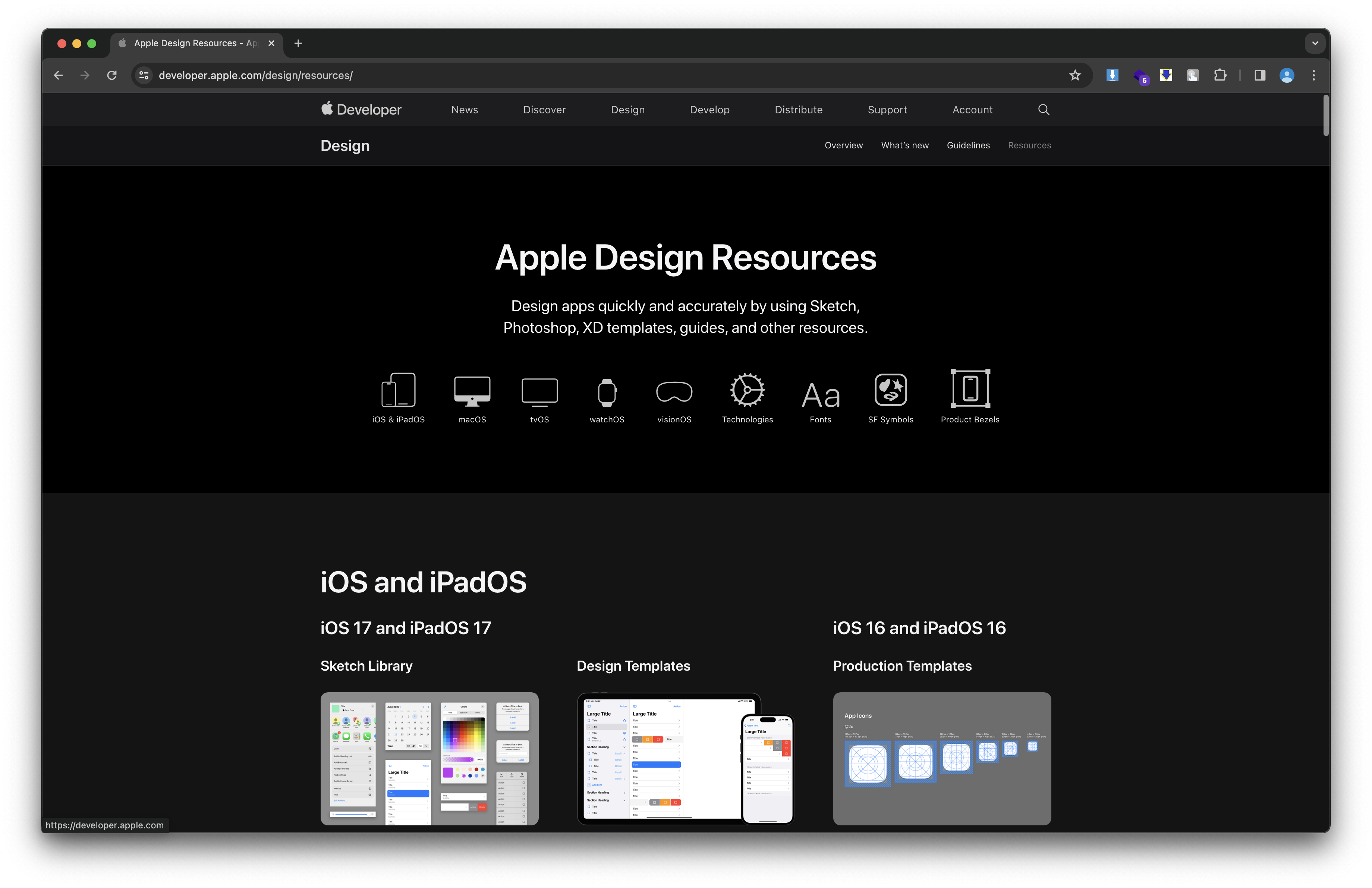The image size is (1372, 888).
Task: Click the What's new link
Action: 904,145
